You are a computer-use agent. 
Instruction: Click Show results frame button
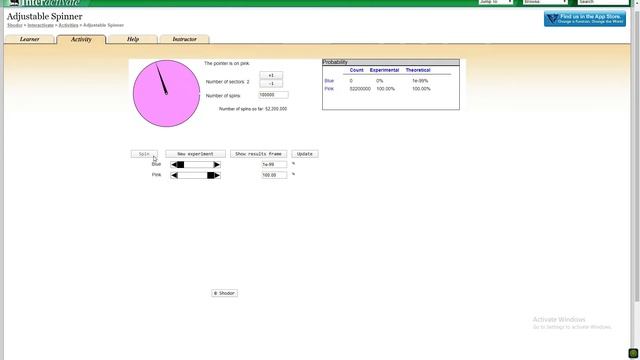258,154
